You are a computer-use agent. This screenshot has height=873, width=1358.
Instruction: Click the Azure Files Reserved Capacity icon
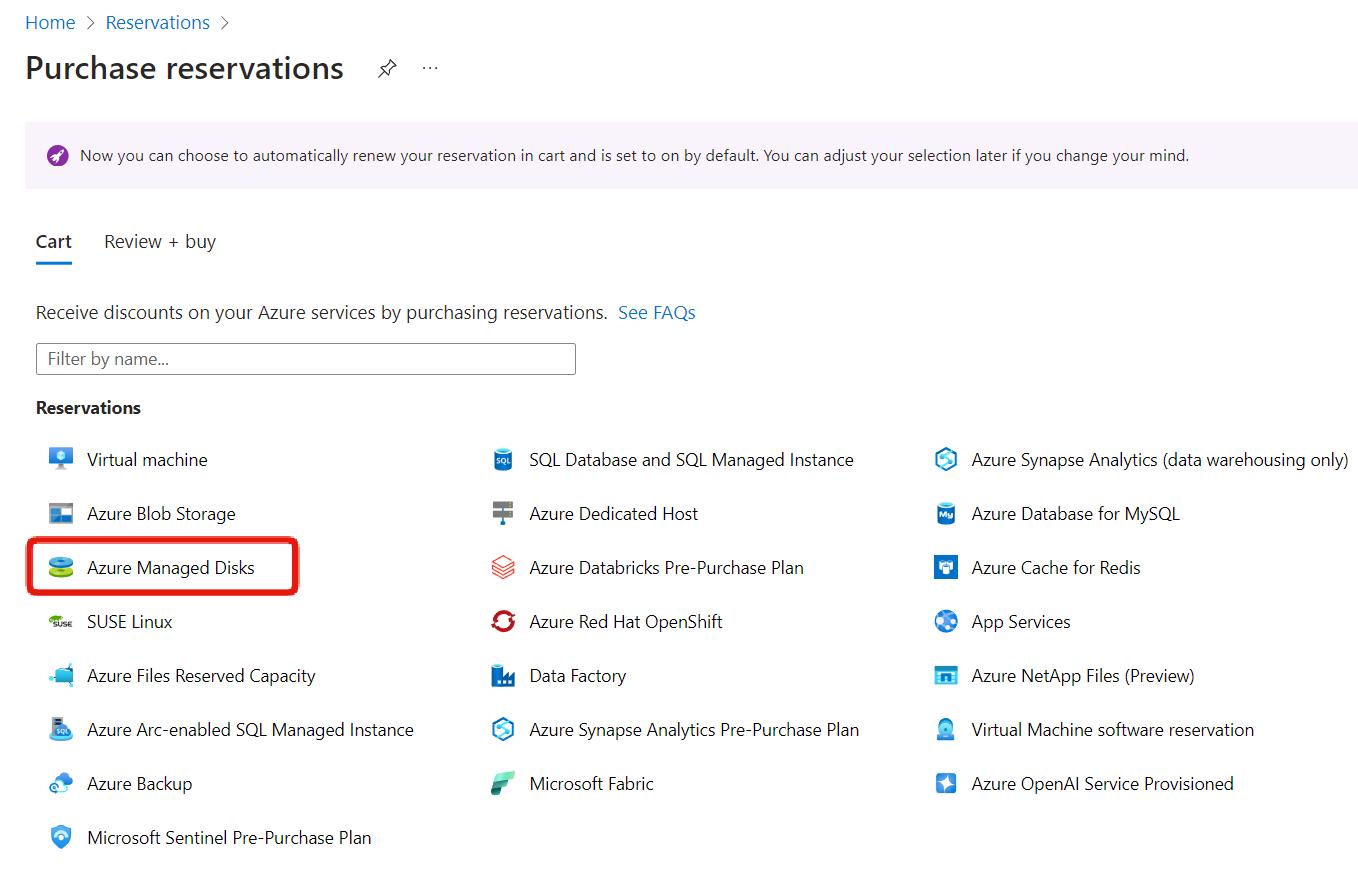pyautogui.click(x=61, y=675)
